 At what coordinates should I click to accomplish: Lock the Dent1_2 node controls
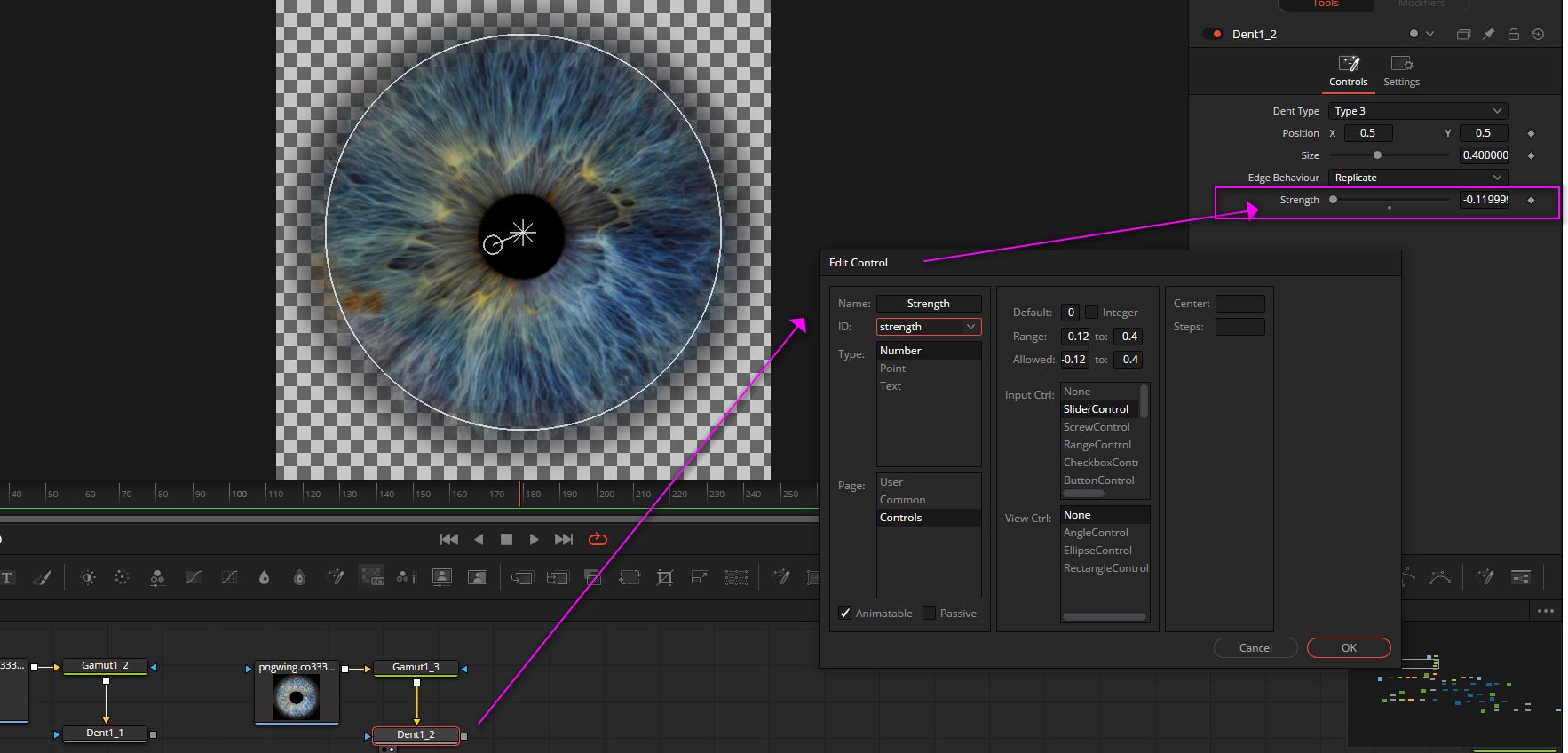(1514, 34)
